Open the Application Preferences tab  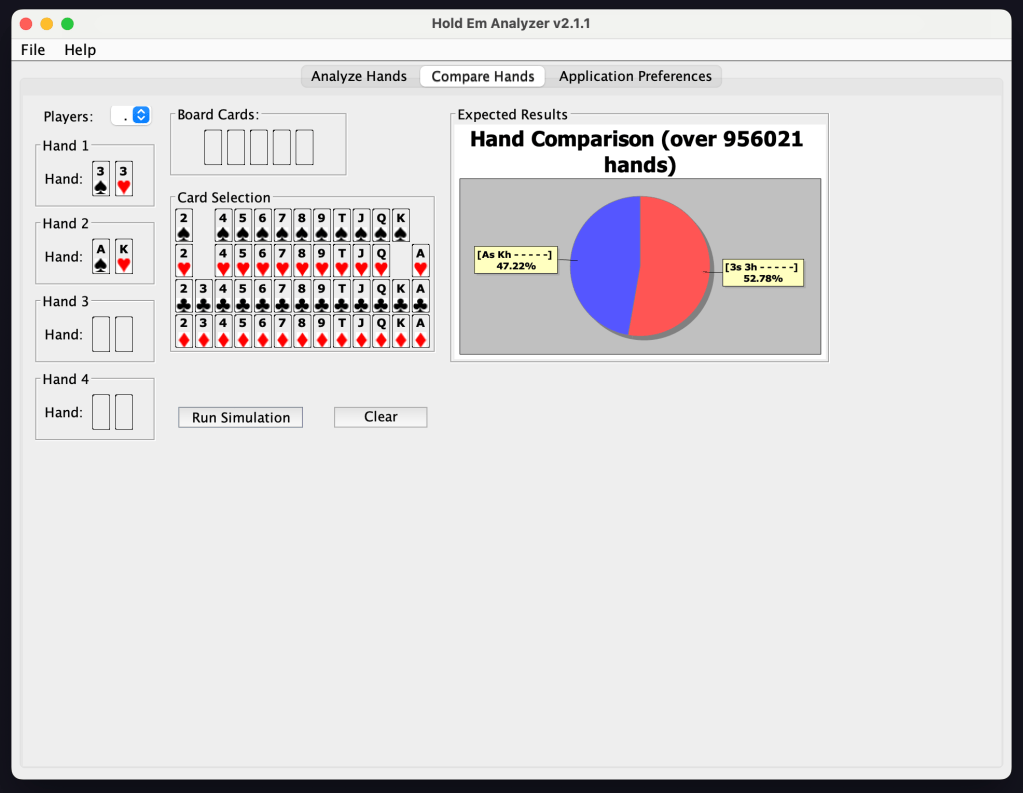(635, 77)
